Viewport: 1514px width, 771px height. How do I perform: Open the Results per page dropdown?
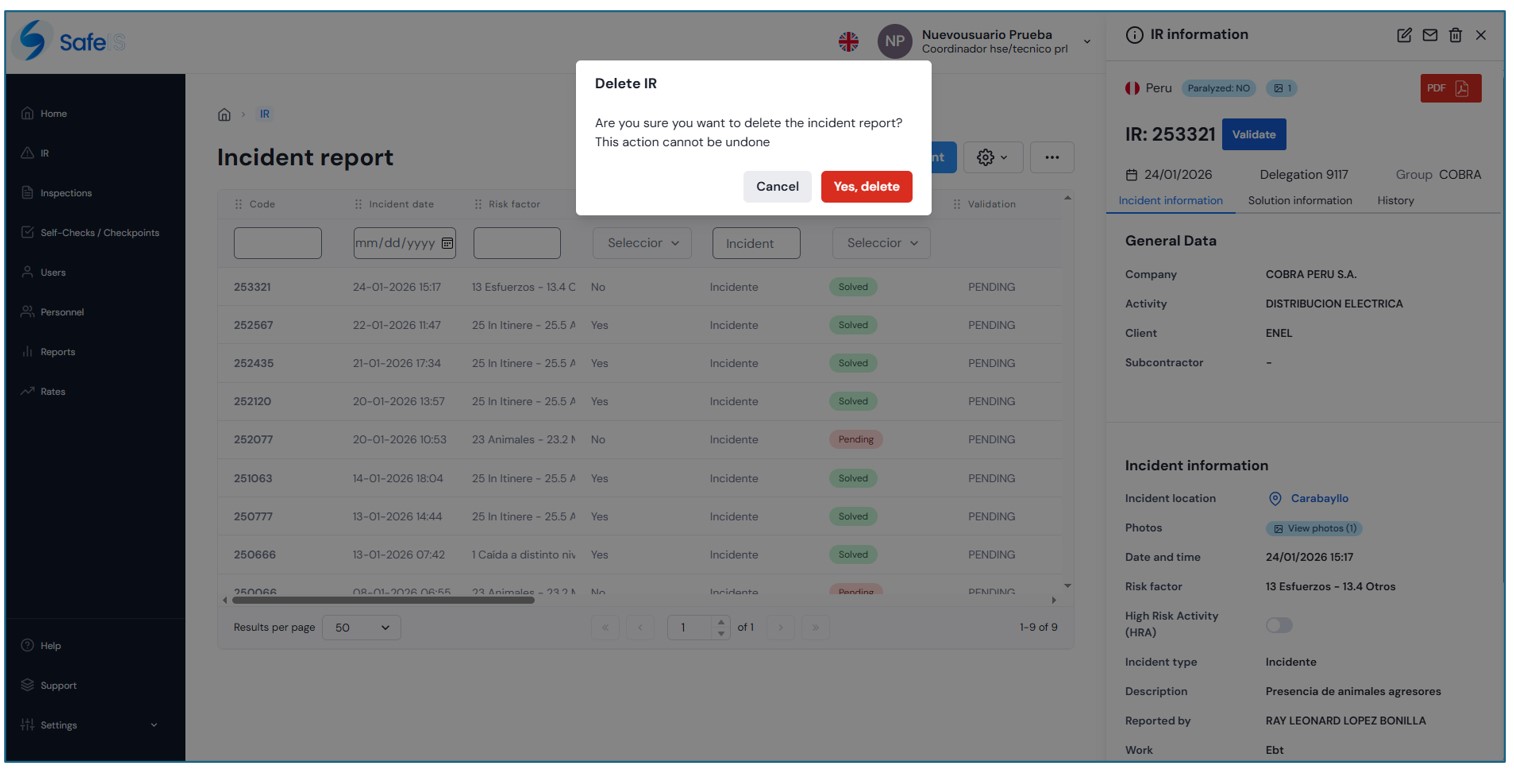[361, 628]
